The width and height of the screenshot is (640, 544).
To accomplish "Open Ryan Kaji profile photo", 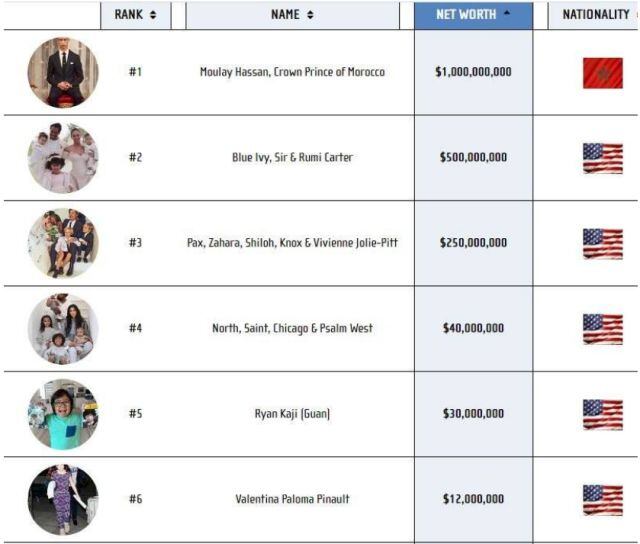I will pyautogui.click(x=63, y=414).
